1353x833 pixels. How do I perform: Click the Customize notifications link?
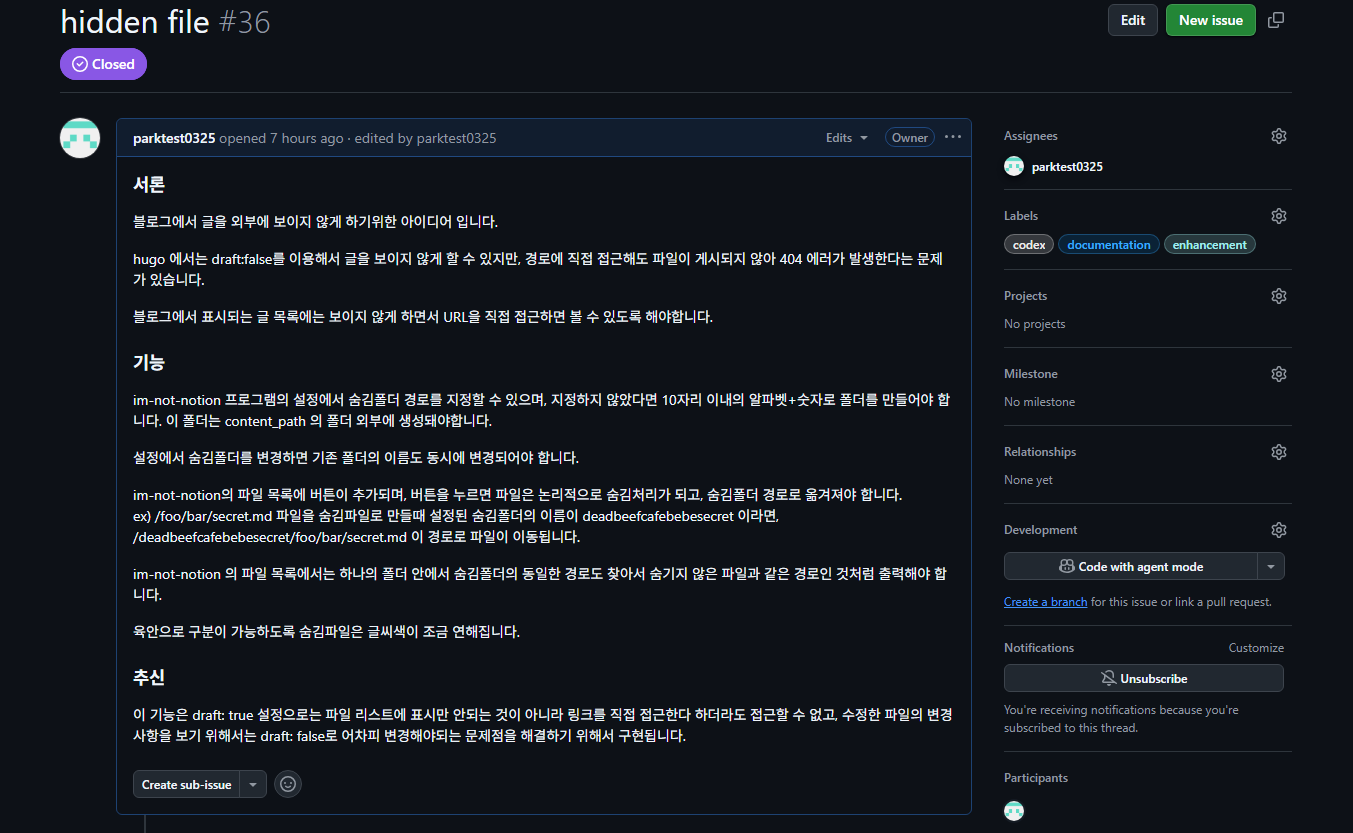click(1256, 648)
